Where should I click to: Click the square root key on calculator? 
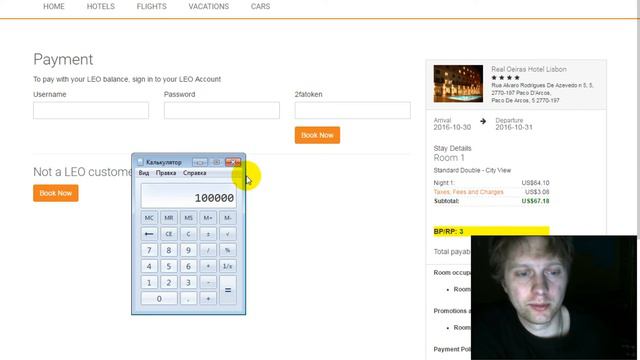click(228, 234)
